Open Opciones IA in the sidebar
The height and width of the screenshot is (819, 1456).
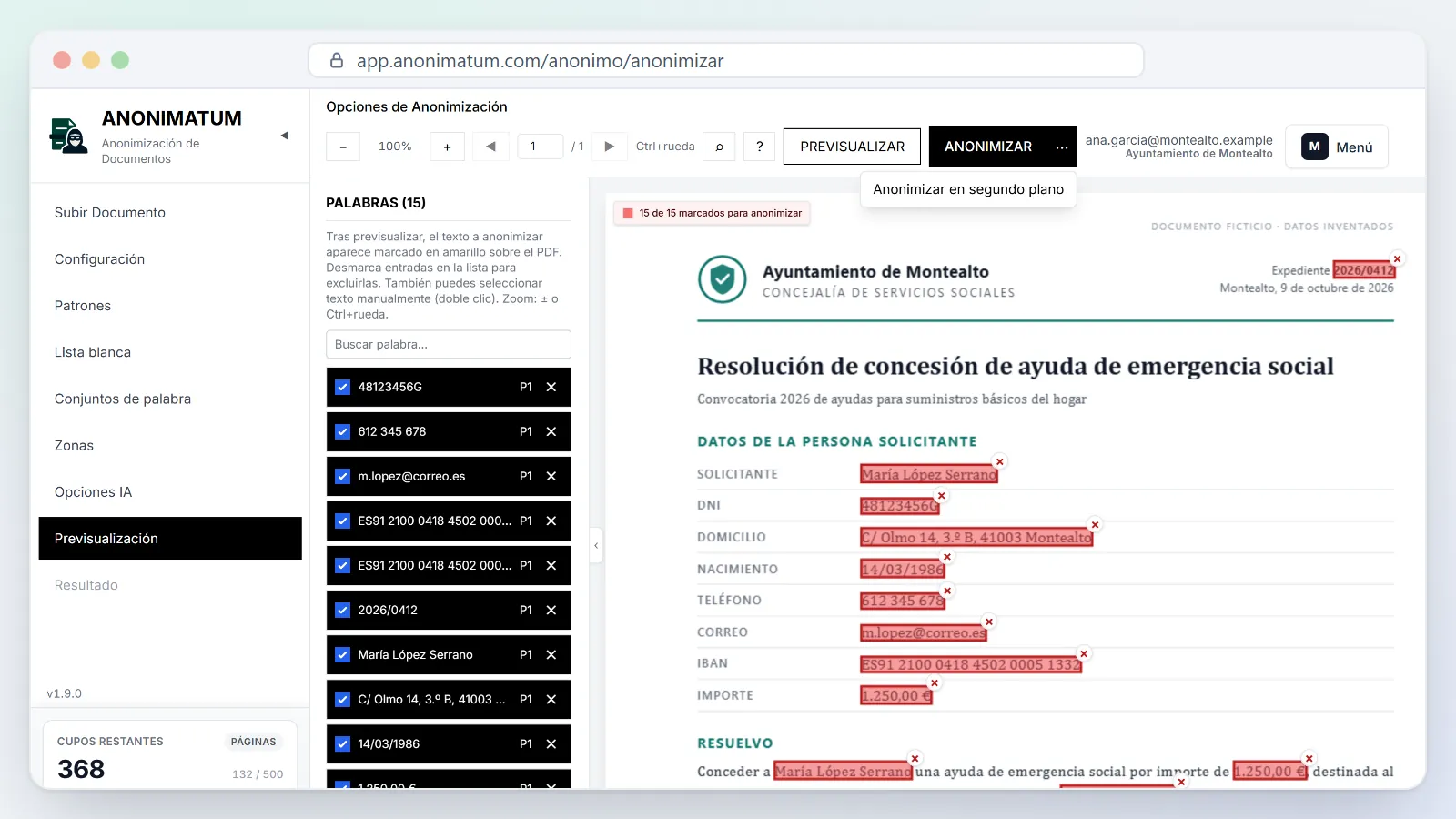170,492
